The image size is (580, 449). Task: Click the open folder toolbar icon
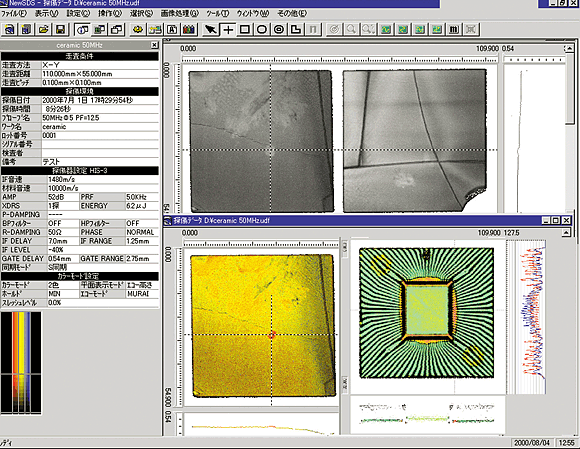tap(44, 29)
